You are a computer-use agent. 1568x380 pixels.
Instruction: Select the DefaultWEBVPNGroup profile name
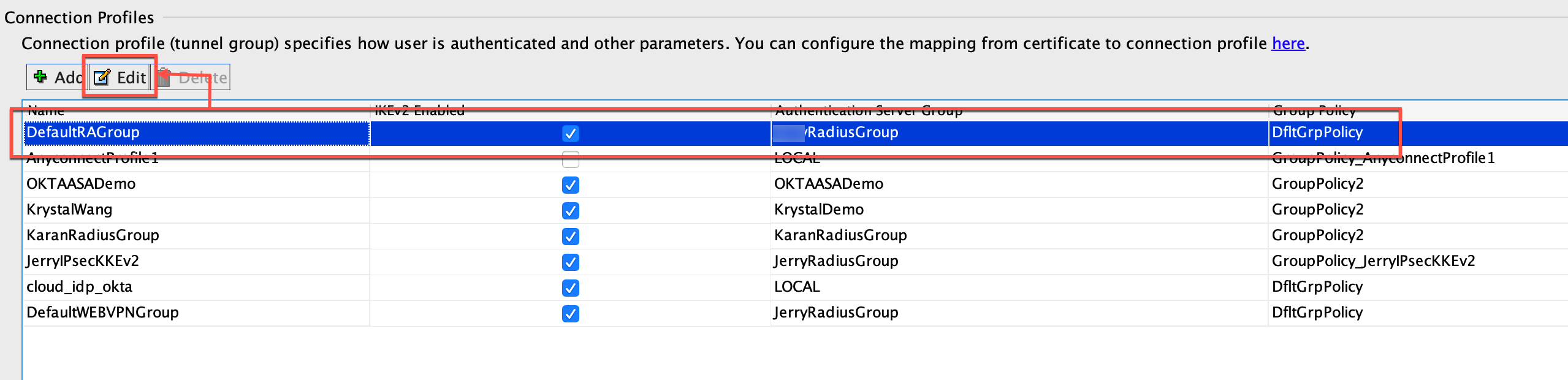[102, 313]
